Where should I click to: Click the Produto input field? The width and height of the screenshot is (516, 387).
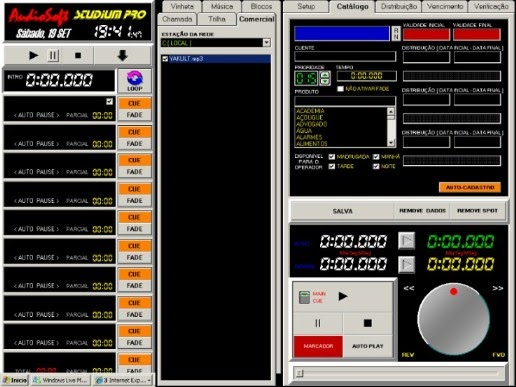[345, 100]
